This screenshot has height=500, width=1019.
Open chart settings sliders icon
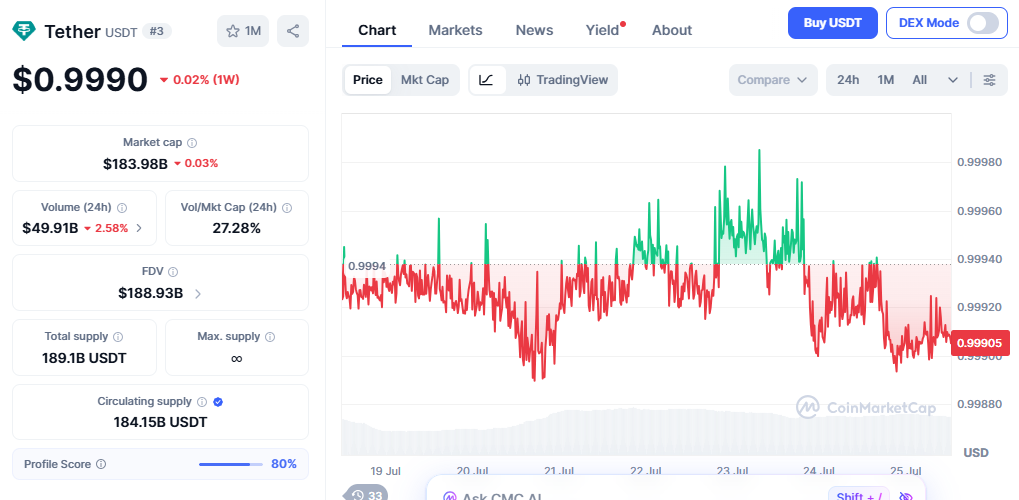coord(989,80)
